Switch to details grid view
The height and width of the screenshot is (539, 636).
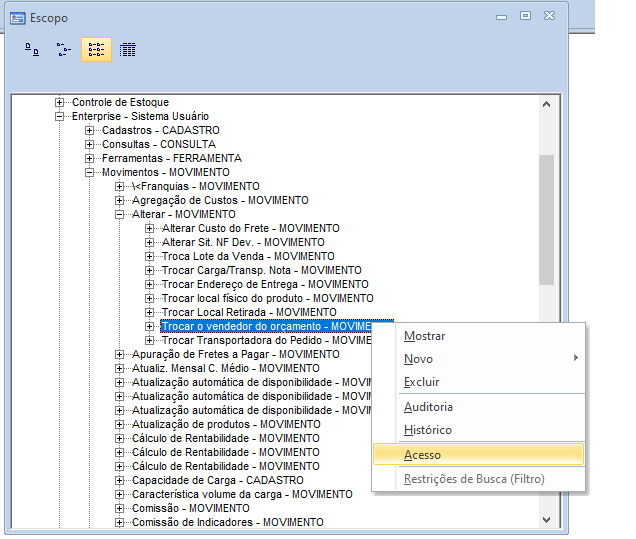click(x=127, y=49)
